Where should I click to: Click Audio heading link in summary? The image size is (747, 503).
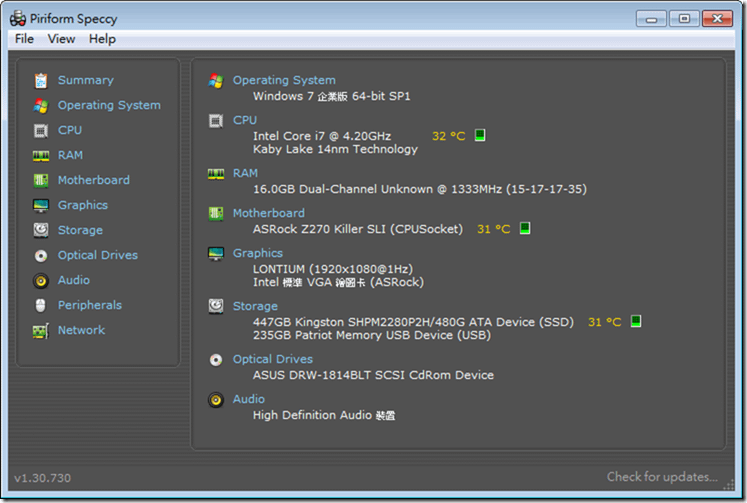pyautogui.click(x=249, y=399)
